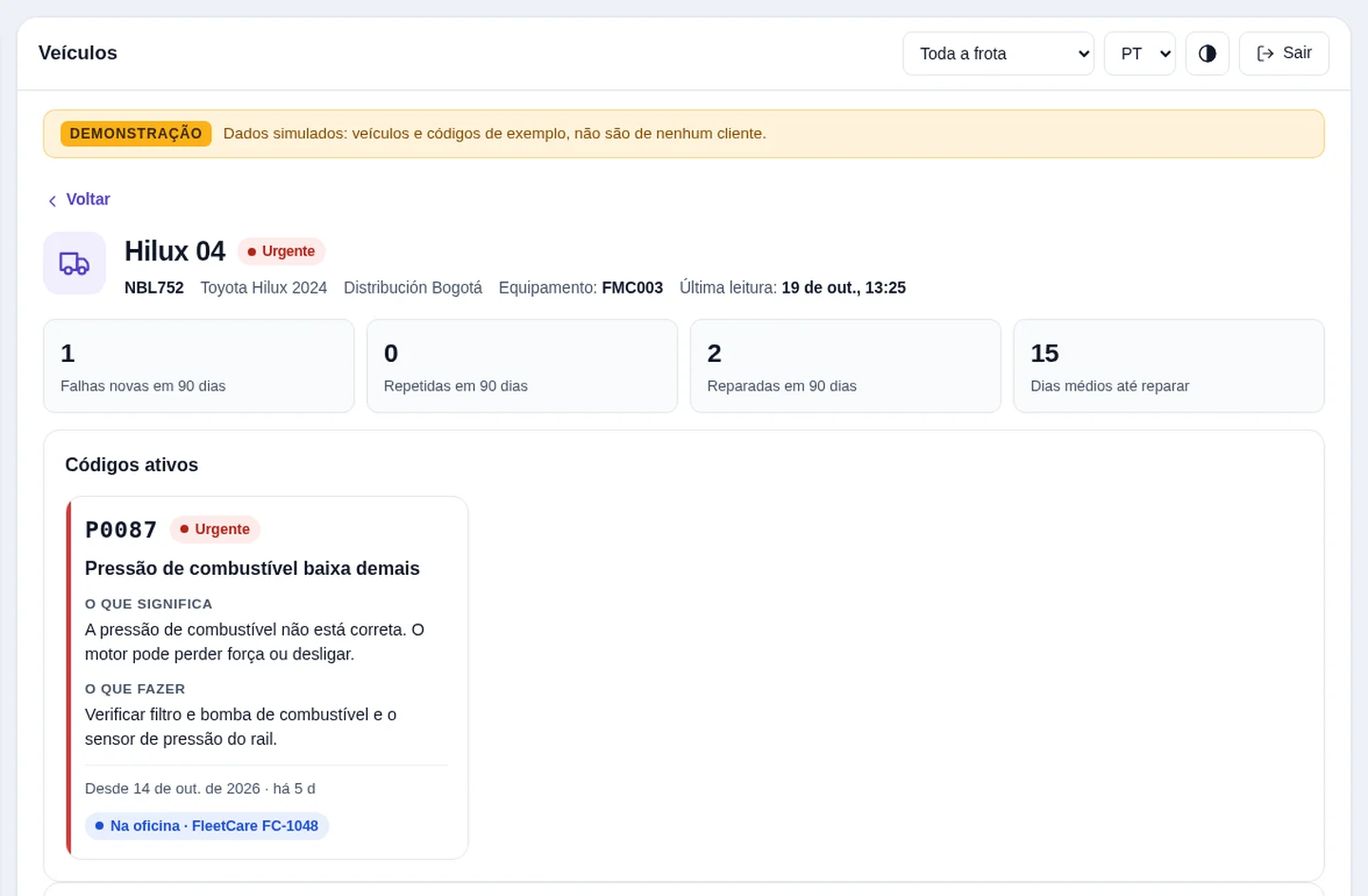Click the DEMONSTRAÇÃO badge in the banner
Viewport: 1368px width, 896px height.
click(136, 133)
